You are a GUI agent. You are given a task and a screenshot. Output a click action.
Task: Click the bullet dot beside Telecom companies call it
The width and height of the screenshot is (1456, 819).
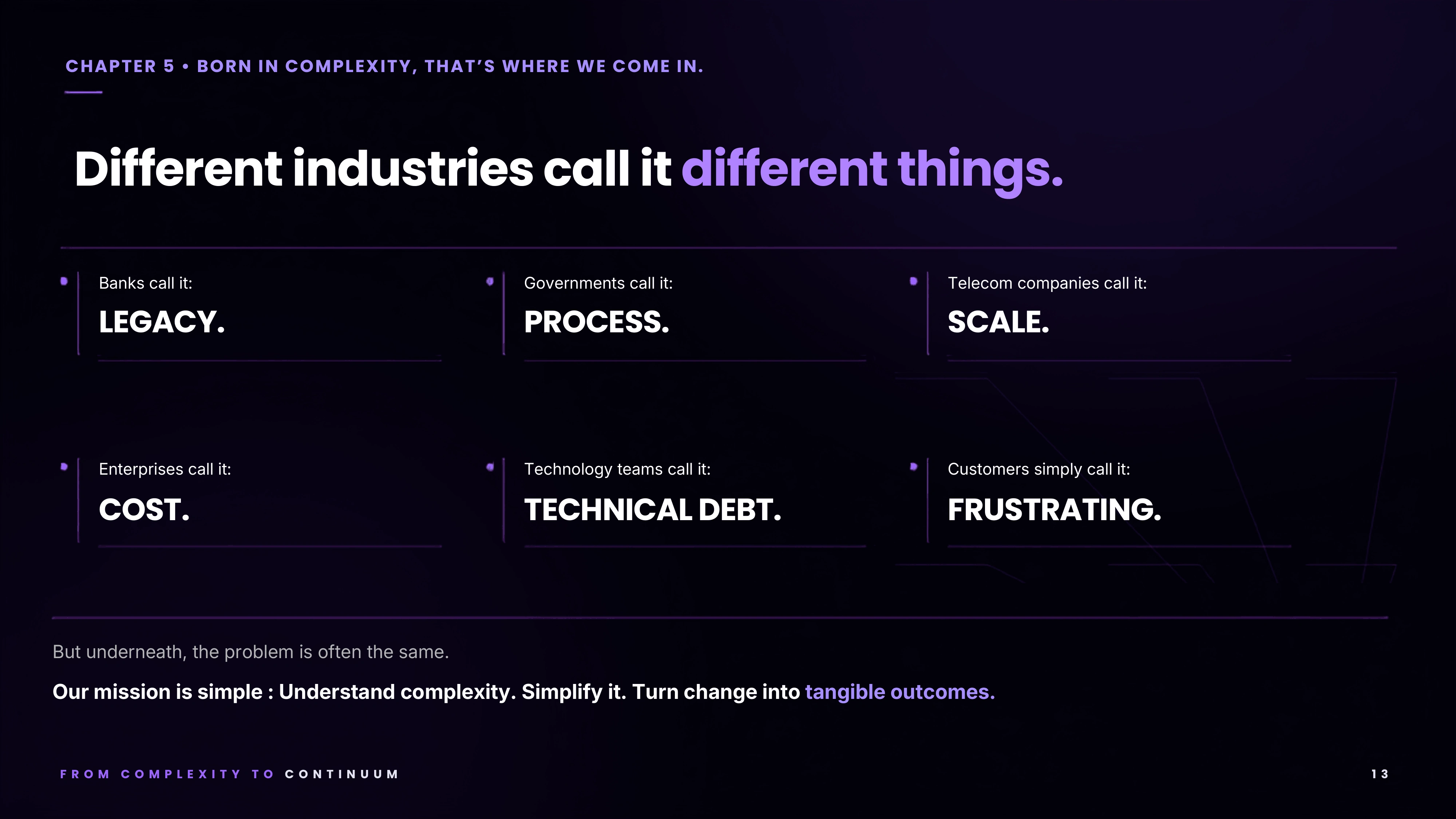pos(913,281)
